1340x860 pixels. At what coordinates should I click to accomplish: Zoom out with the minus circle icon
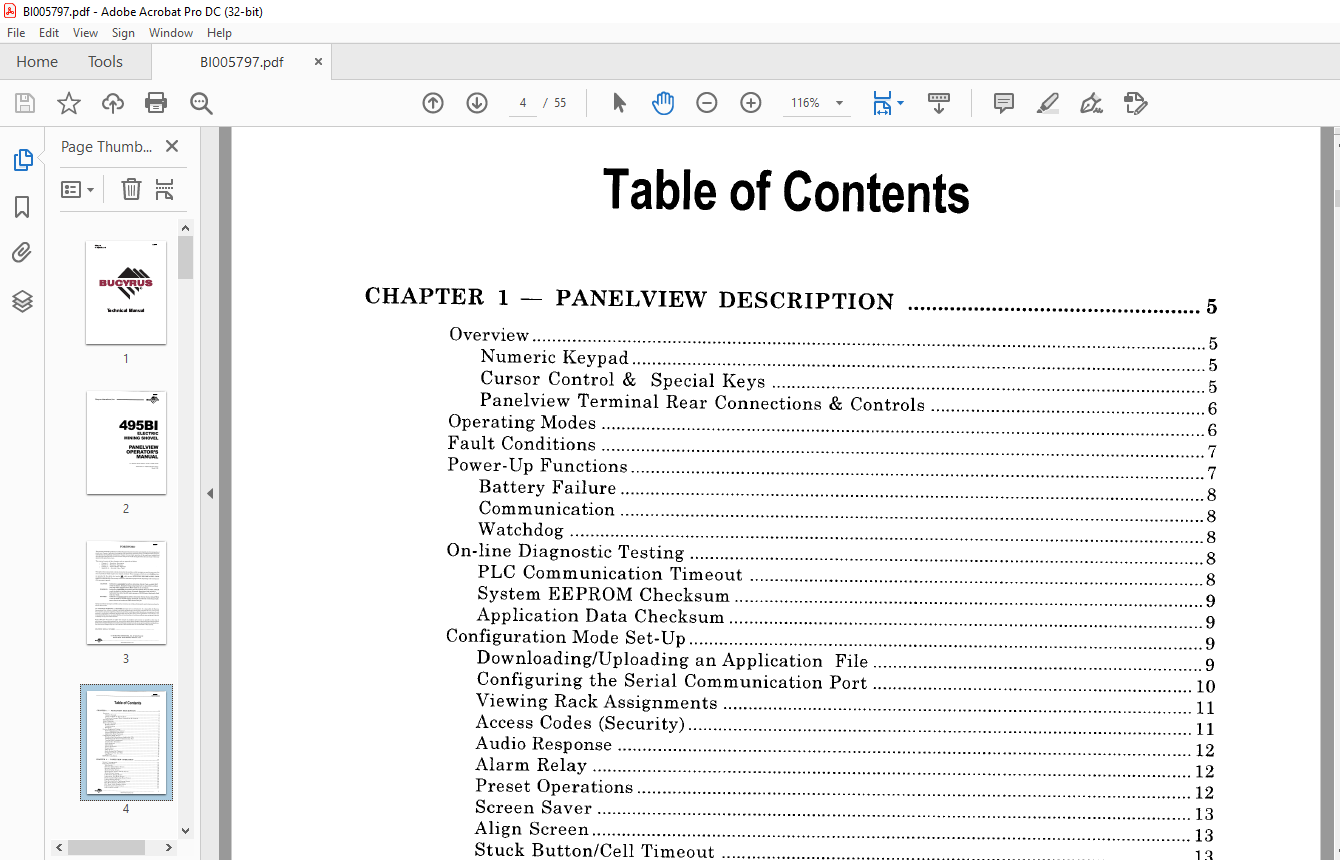click(x=707, y=103)
